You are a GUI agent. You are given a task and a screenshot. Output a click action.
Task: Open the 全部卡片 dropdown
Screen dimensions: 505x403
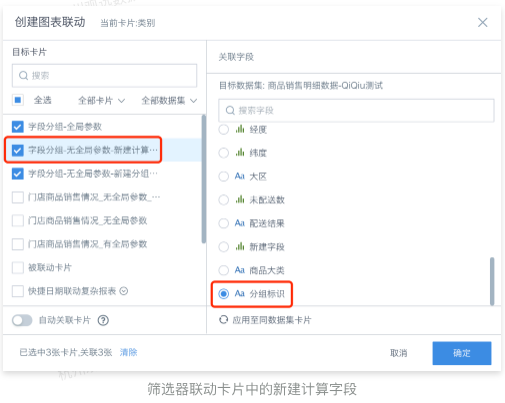click(101, 100)
